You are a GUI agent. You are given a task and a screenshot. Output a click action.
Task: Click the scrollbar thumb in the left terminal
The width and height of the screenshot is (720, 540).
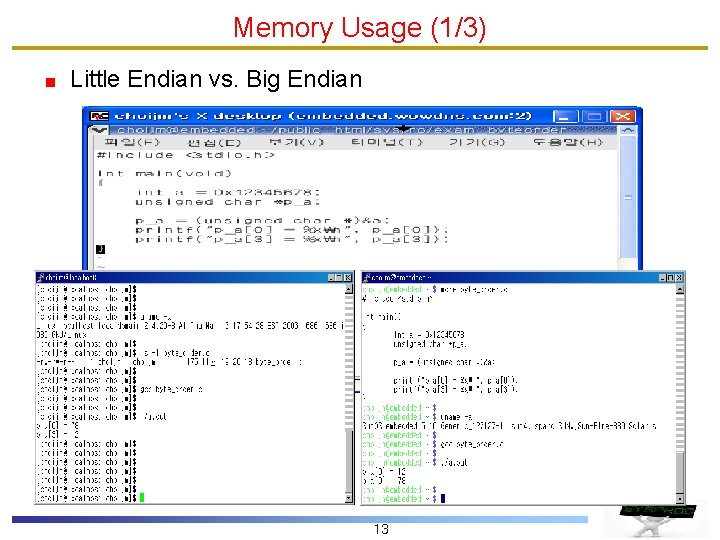point(349,461)
